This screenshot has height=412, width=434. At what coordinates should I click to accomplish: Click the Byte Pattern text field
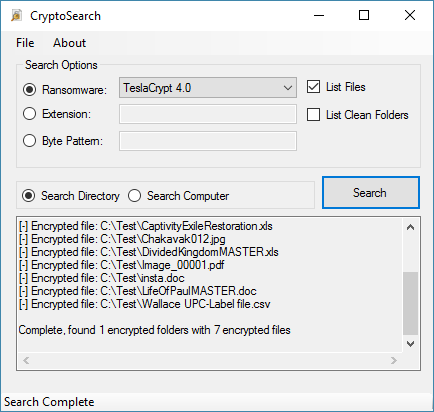(208, 141)
